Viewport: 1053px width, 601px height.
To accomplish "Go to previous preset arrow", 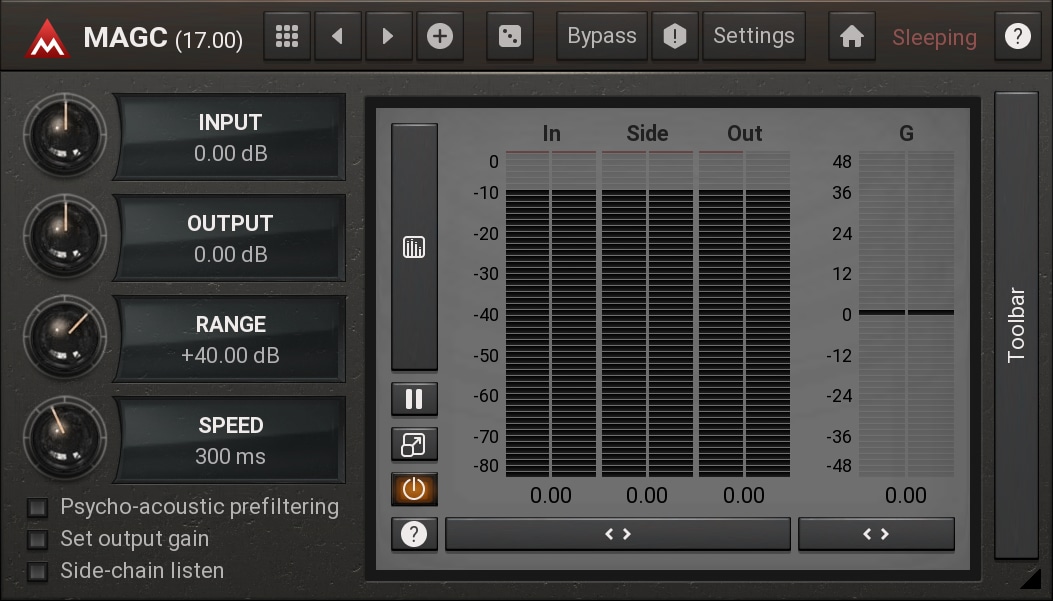I will point(338,37).
